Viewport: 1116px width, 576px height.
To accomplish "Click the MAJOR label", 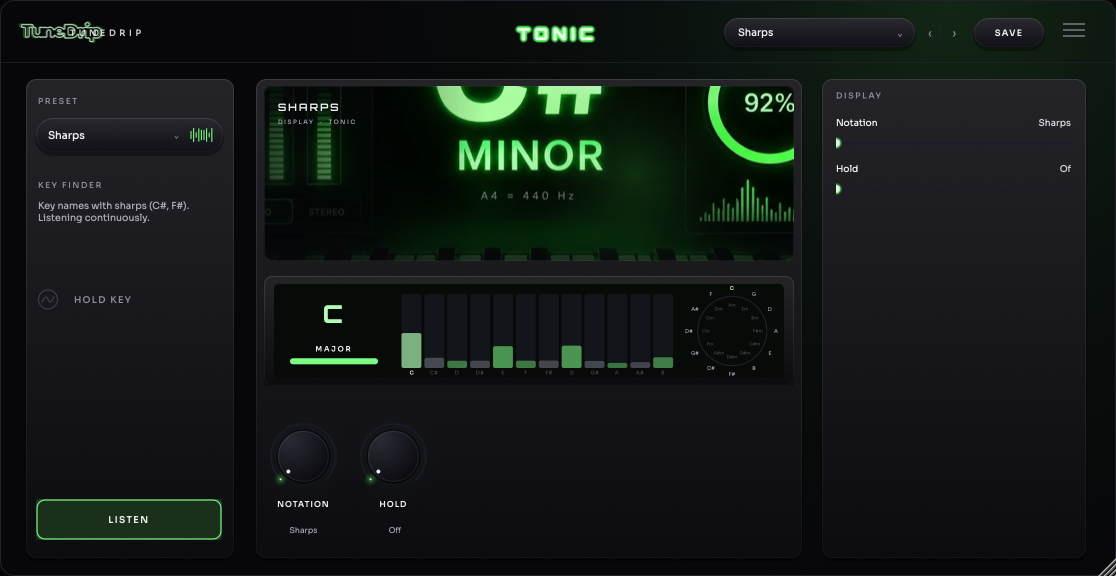I will pyautogui.click(x=334, y=349).
